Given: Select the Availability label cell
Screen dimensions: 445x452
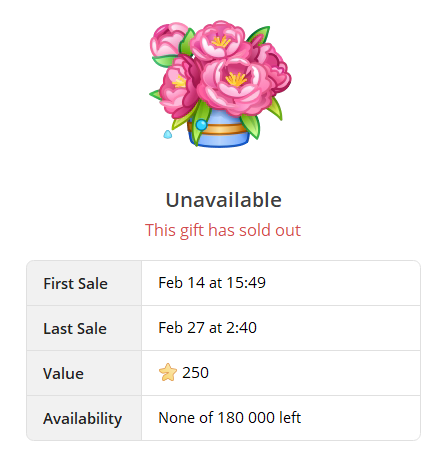Looking at the screenshot, I should tap(84, 418).
